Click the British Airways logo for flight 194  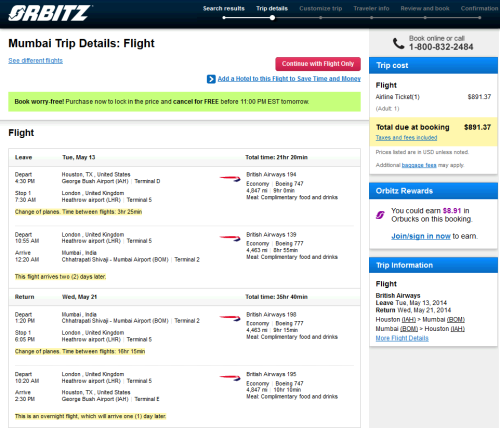click(230, 179)
